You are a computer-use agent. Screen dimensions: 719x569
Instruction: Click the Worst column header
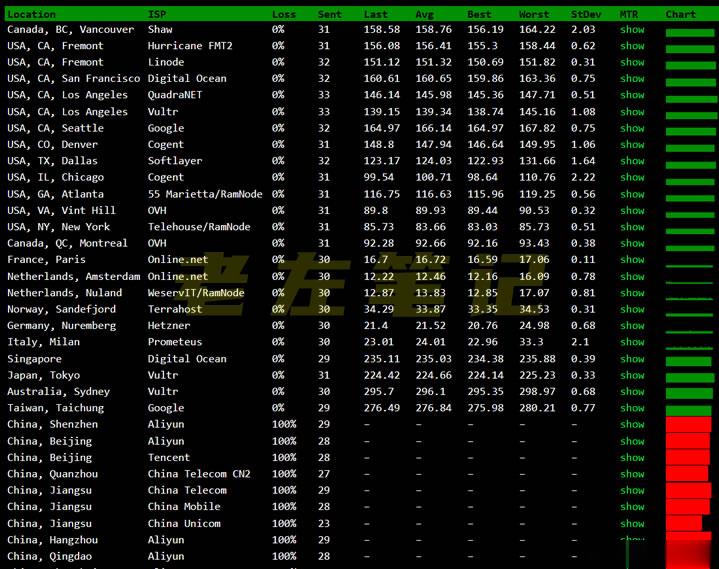point(534,14)
